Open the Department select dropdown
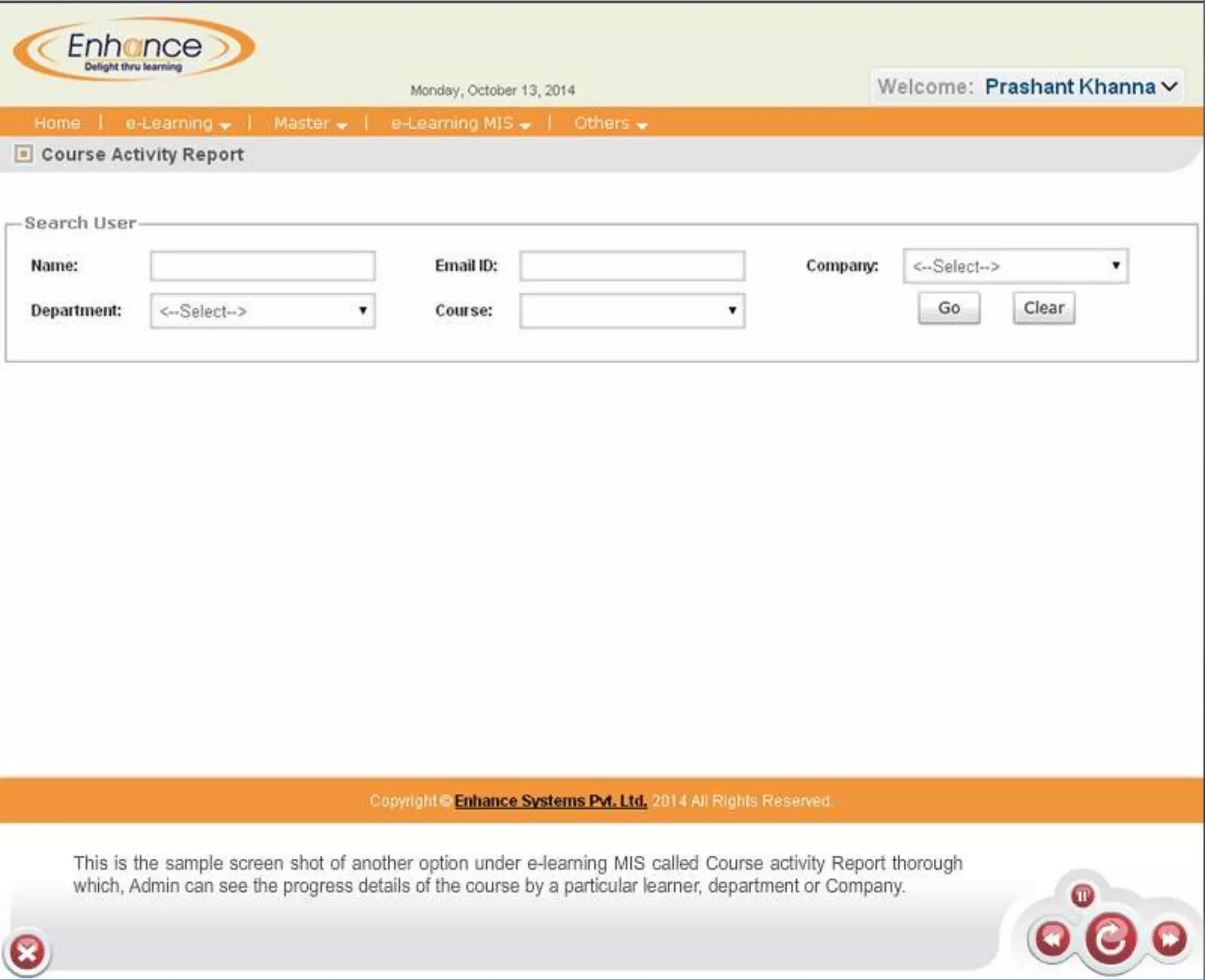 click(x=262, y=311)
